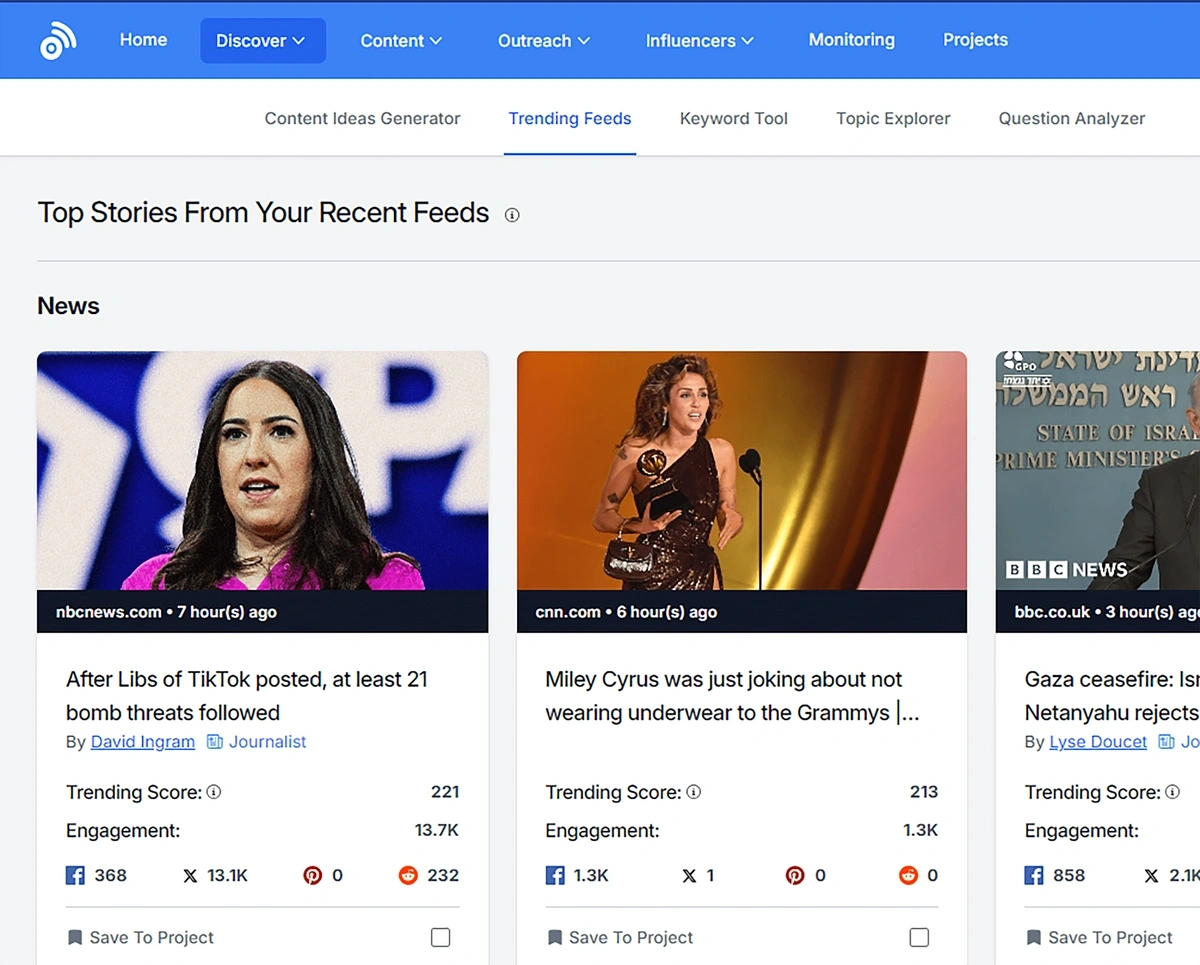Click X icon on bbc card
This screenshot has height=965, width=1200.
point(1151,876)
